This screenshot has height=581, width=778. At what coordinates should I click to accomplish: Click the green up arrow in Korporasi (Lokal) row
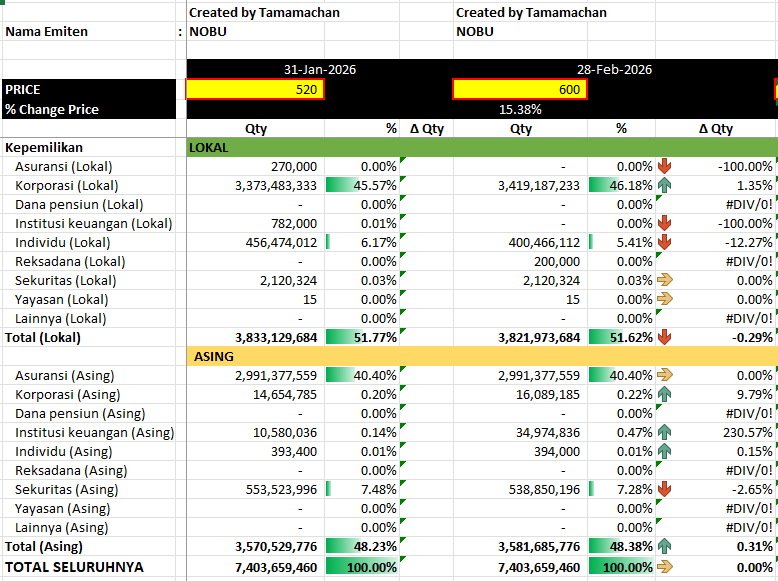click(665, 185)
